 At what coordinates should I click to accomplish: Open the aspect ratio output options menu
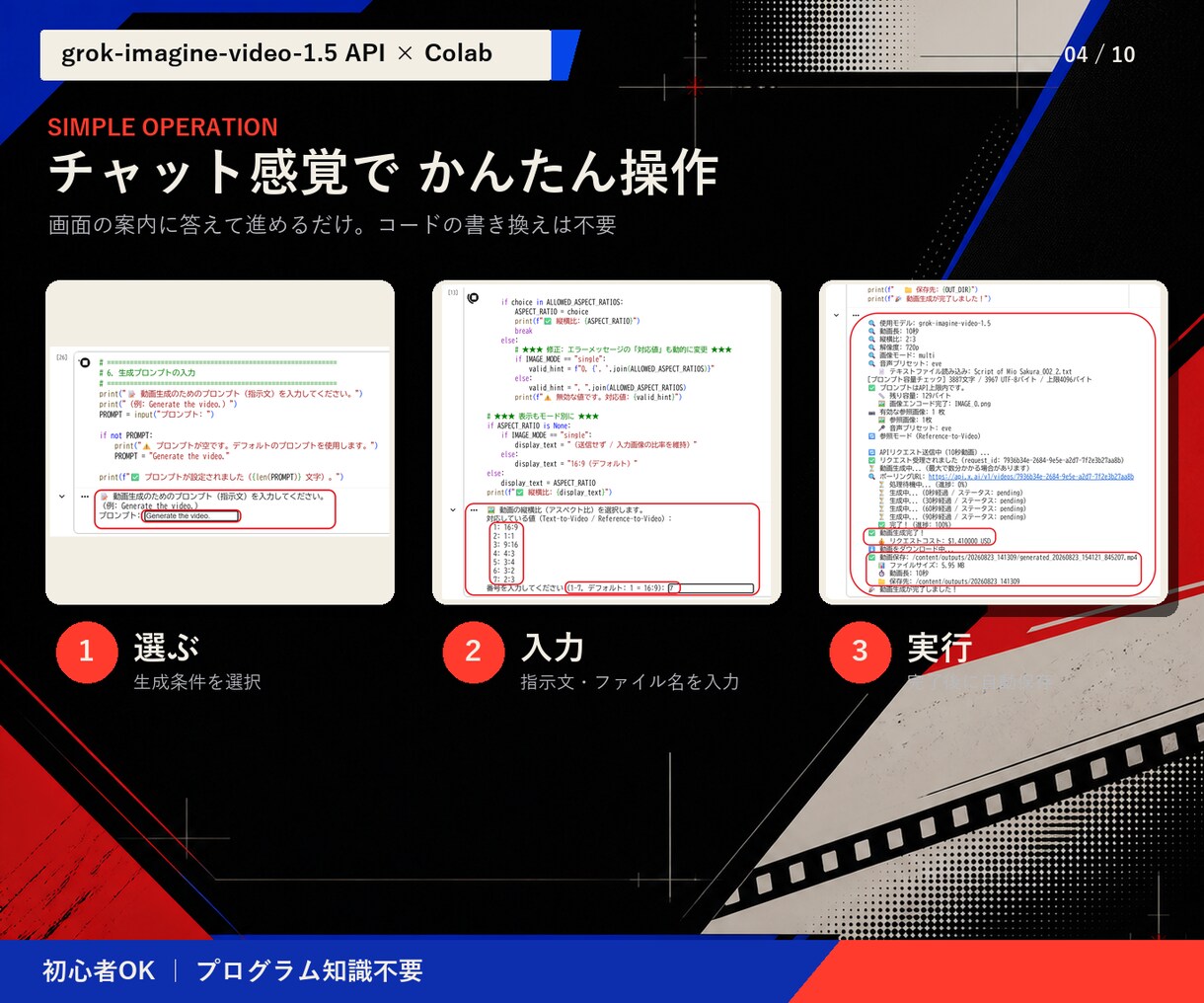(475, 510)
